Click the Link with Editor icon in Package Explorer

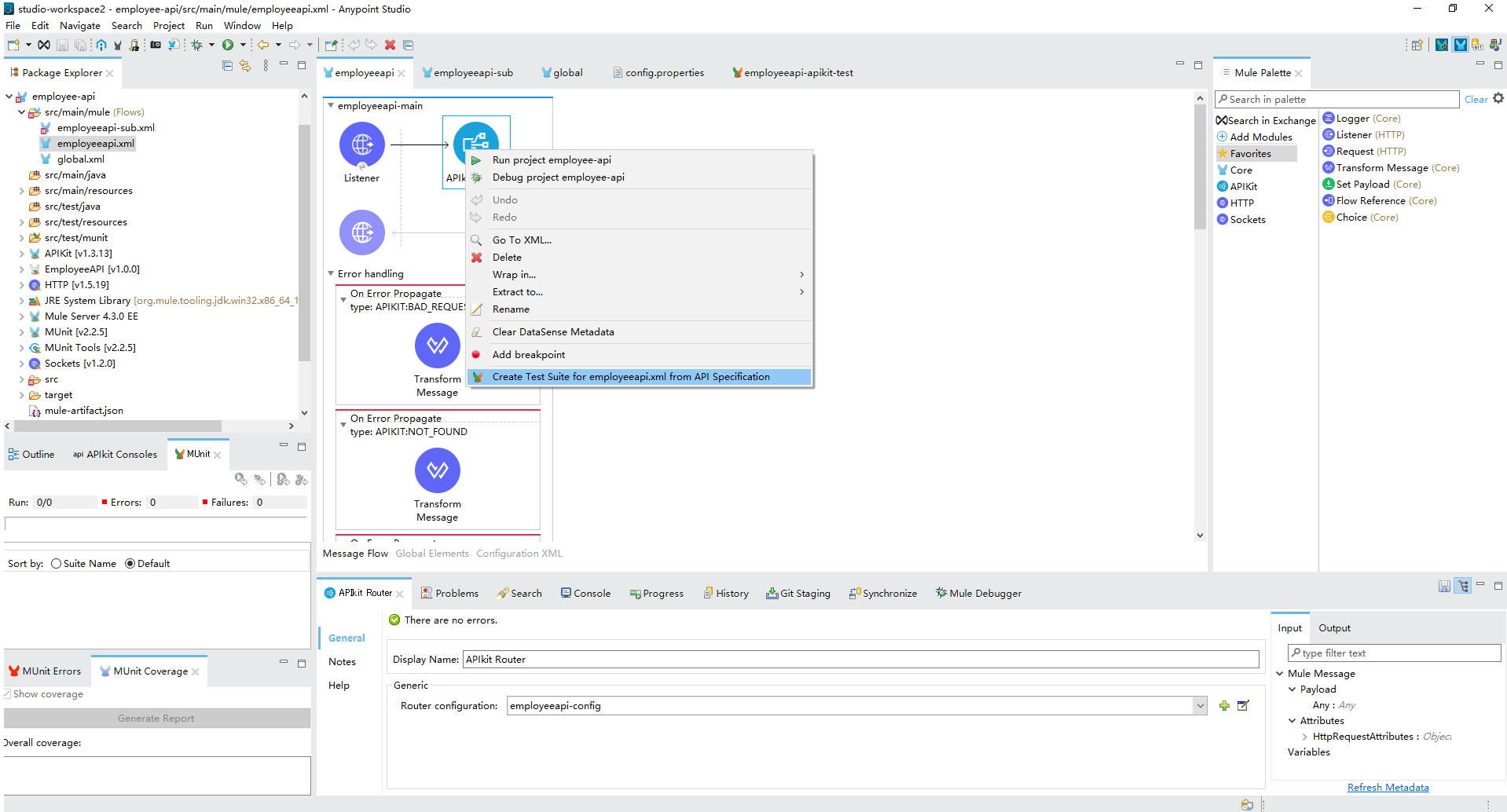click(x=245, y=65)
